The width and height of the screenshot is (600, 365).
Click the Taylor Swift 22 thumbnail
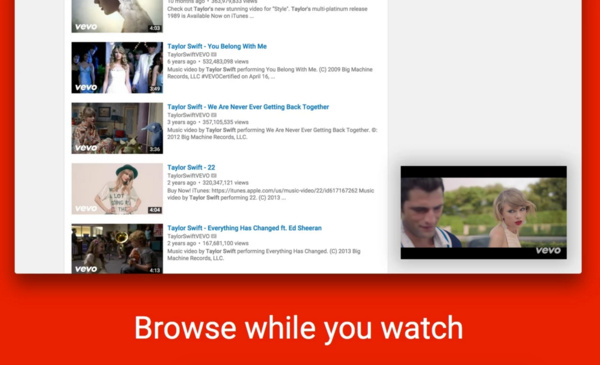click(x=117, y=189)
